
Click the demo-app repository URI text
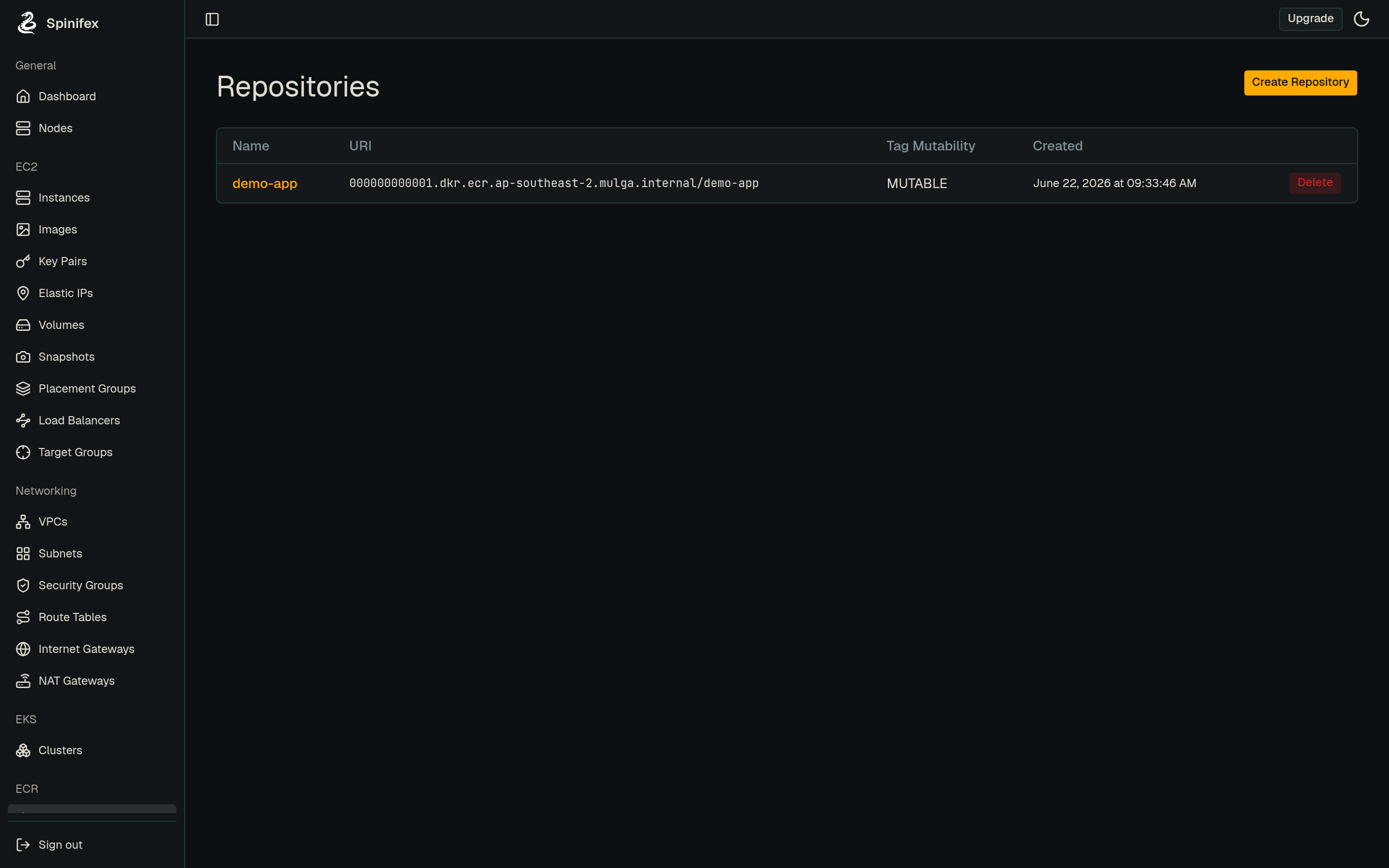[x=553, y=183]
